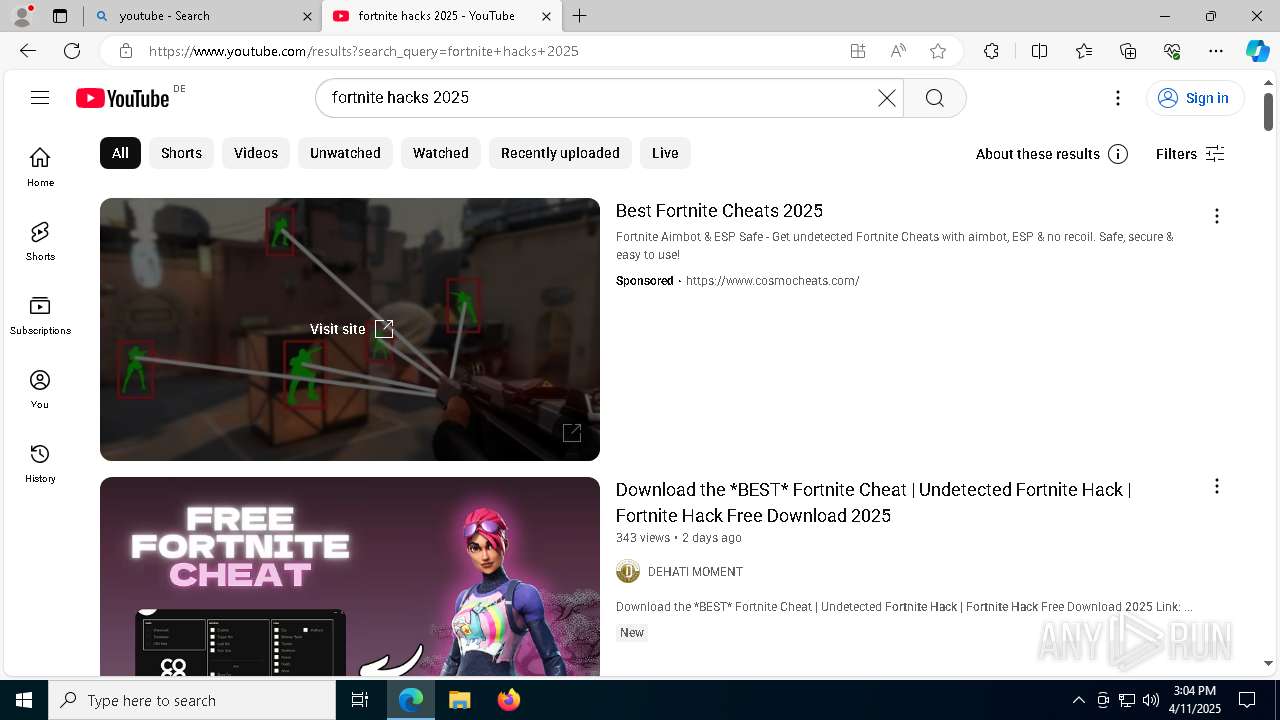Open network status in tray
Viewport: 1280px width, 720px height.
pos(1126,700)
